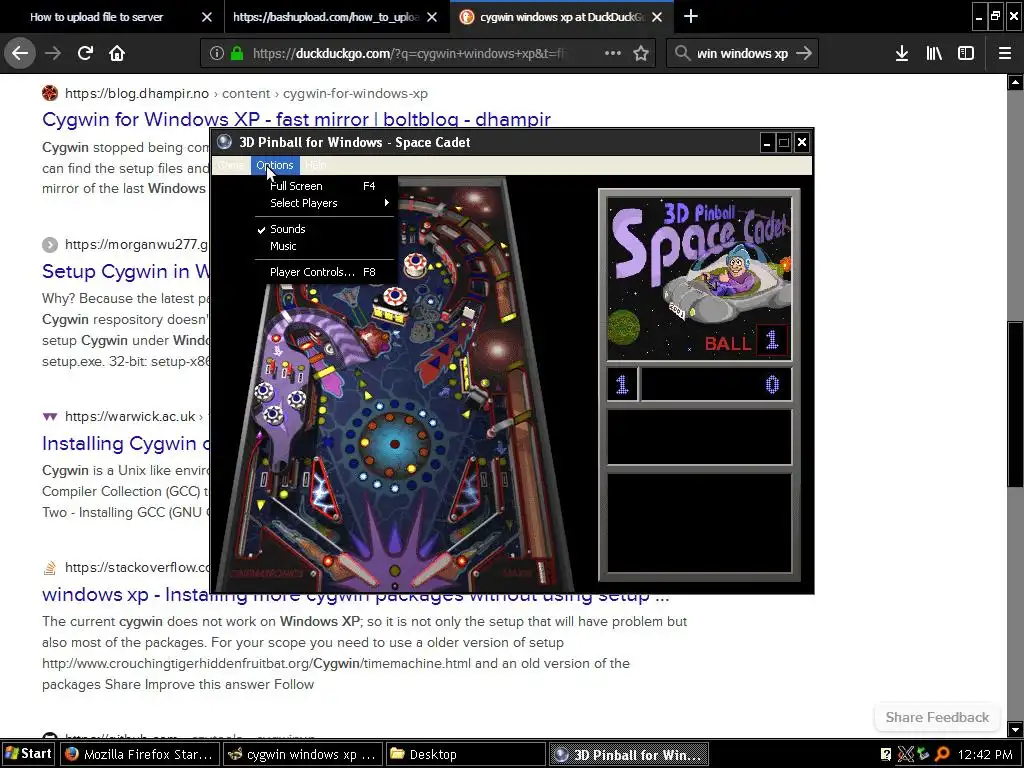Close the cygwin DuckDuckGo tab
1024x768 pixels.
pyautogui.click(x=657, y=17)
